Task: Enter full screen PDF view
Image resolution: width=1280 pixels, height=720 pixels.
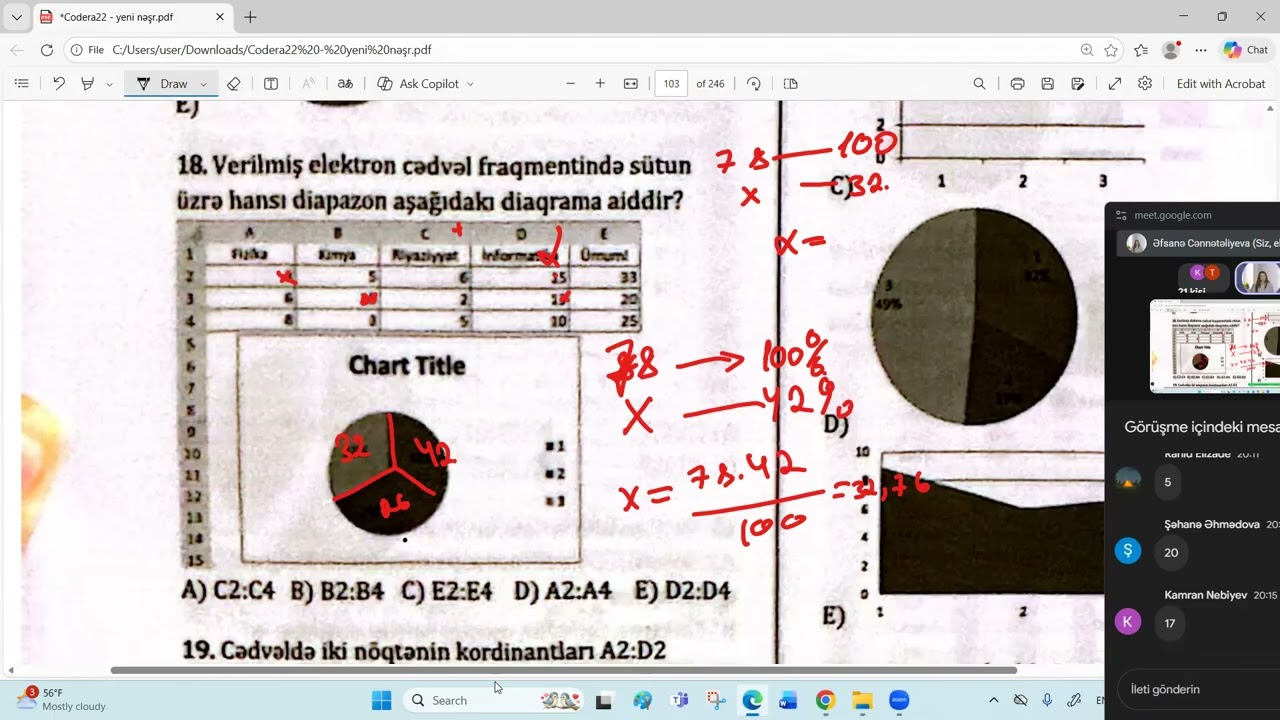Action: click(1115, 84)
